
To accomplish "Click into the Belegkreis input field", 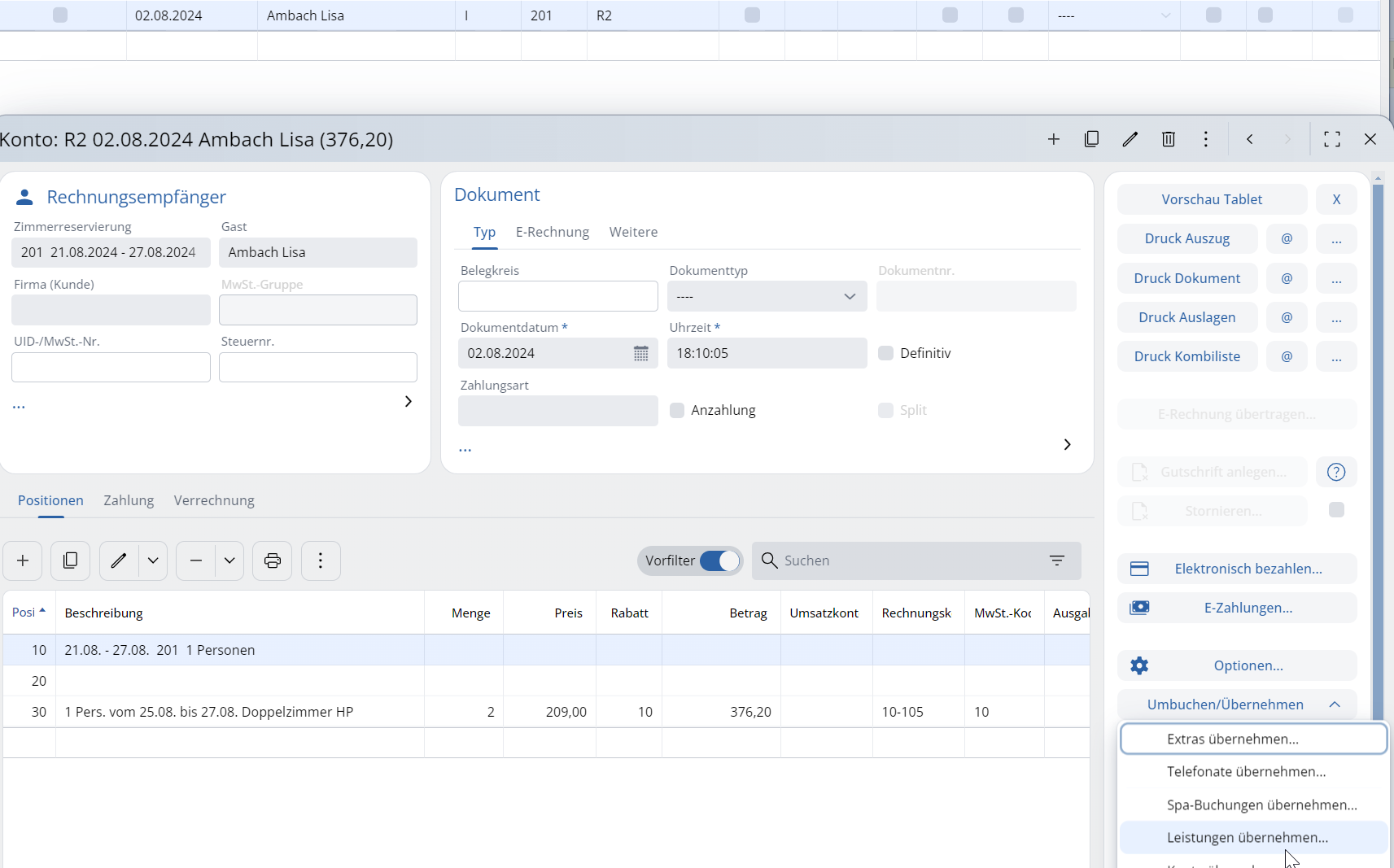I will (557, 296).
